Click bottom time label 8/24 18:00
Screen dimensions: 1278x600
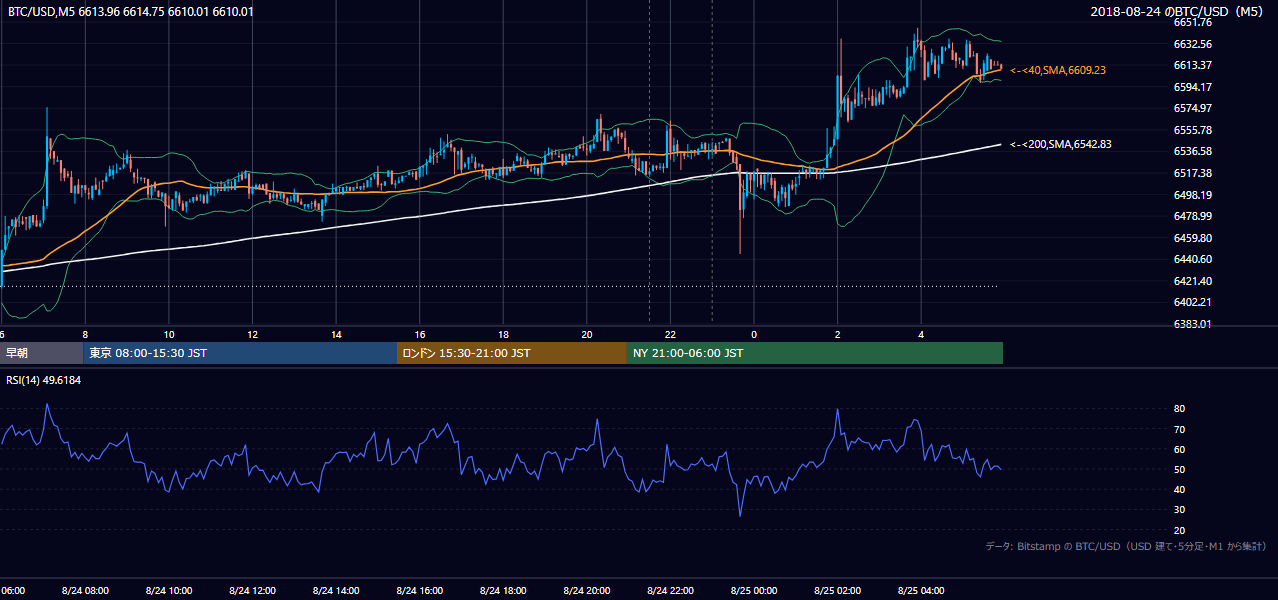click(503, 590)
